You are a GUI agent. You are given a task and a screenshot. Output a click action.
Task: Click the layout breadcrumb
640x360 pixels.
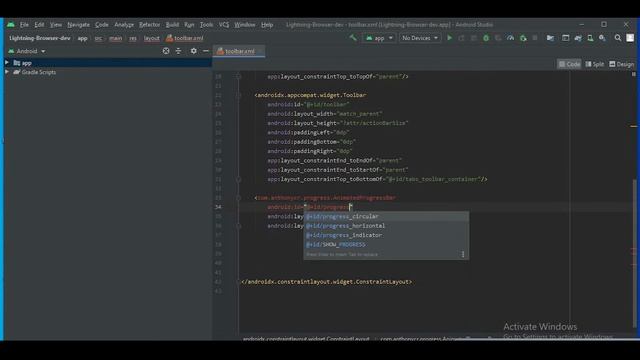(x=151, y=38)
